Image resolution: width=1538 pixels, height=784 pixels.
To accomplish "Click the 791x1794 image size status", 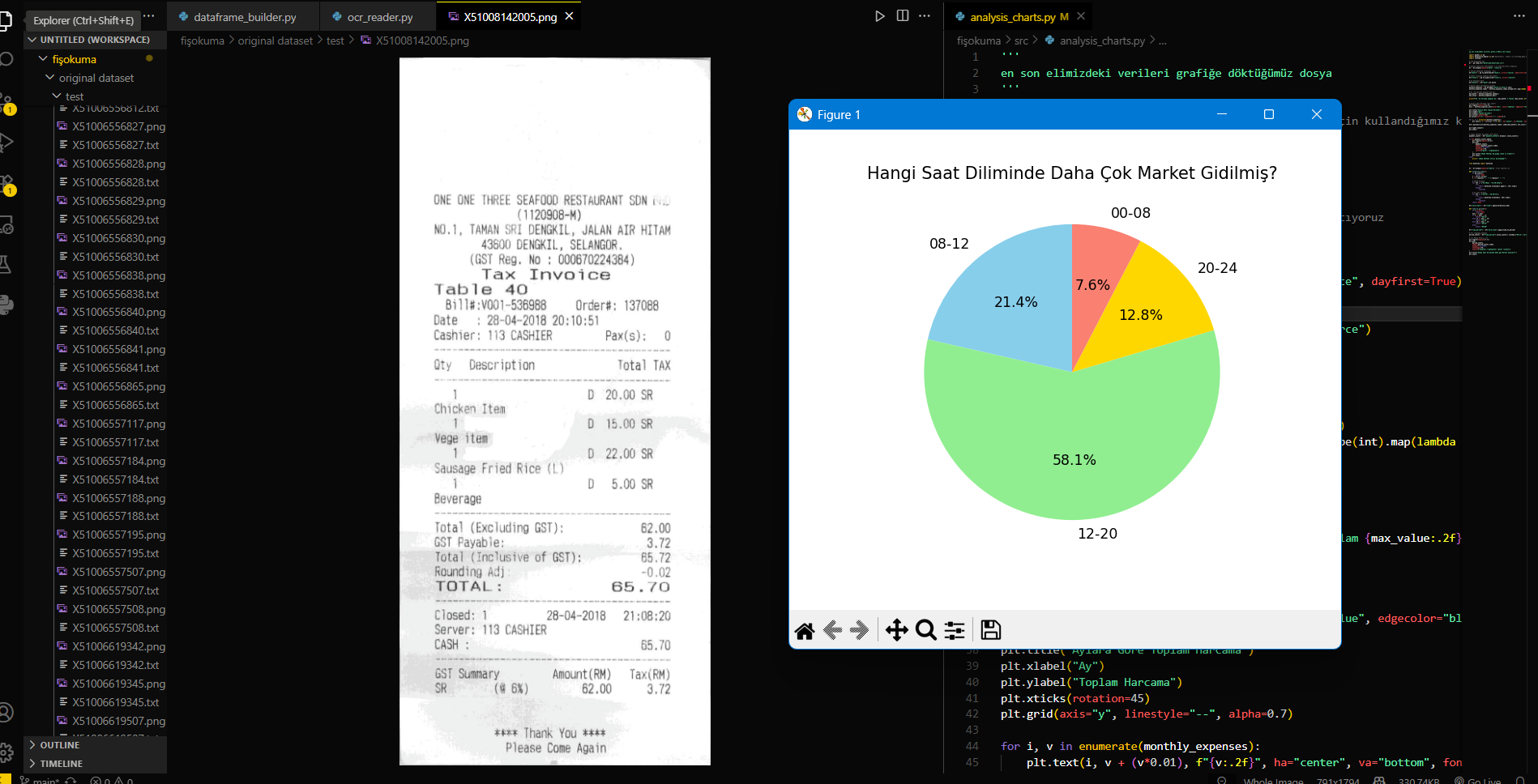I will [1338, 781].
